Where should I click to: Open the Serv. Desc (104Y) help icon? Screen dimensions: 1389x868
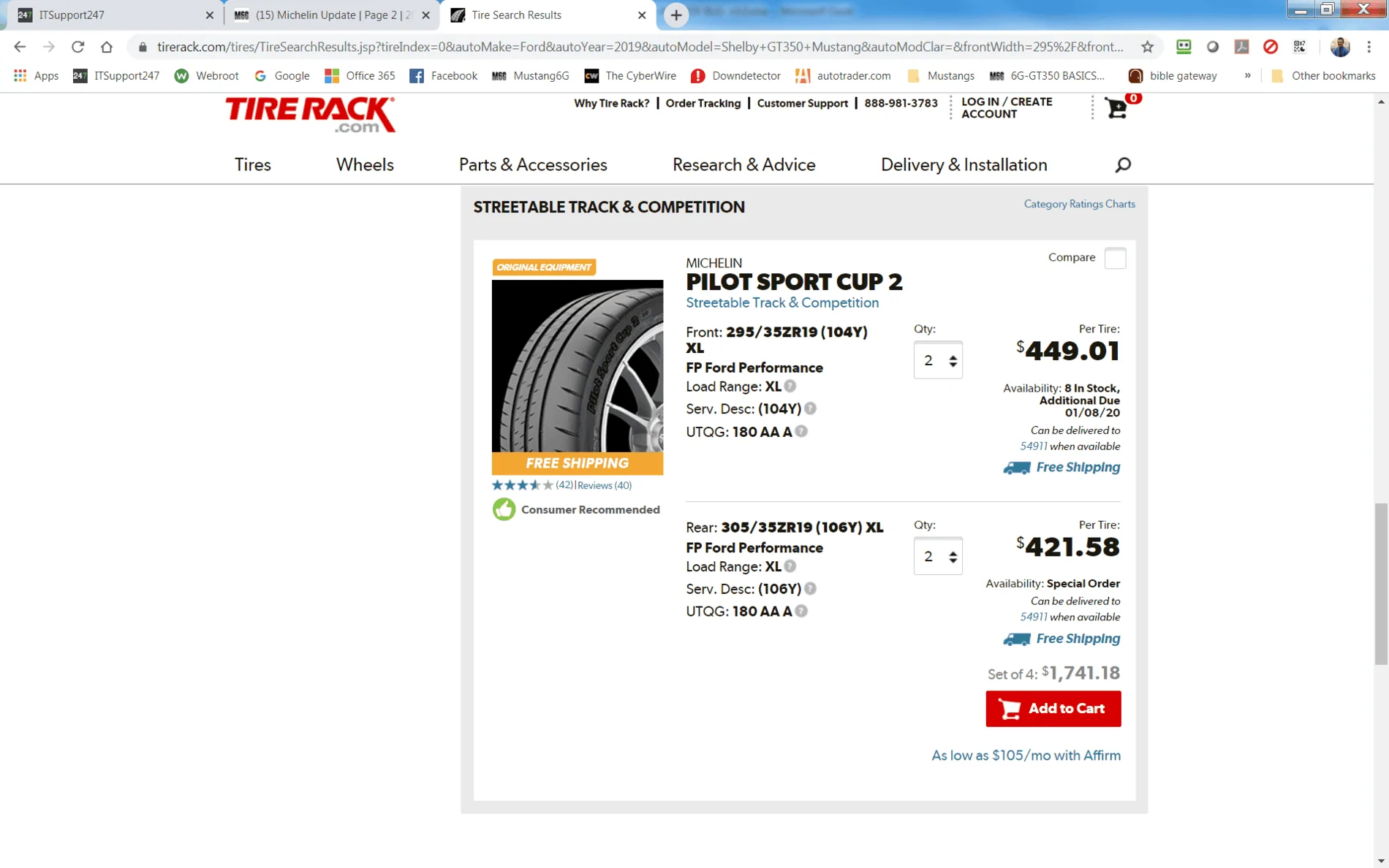[x=810, y=408]
